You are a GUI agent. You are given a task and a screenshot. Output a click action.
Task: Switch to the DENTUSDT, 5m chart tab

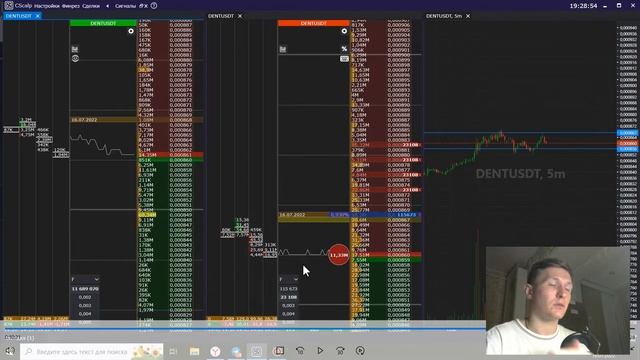click(444, 16)
